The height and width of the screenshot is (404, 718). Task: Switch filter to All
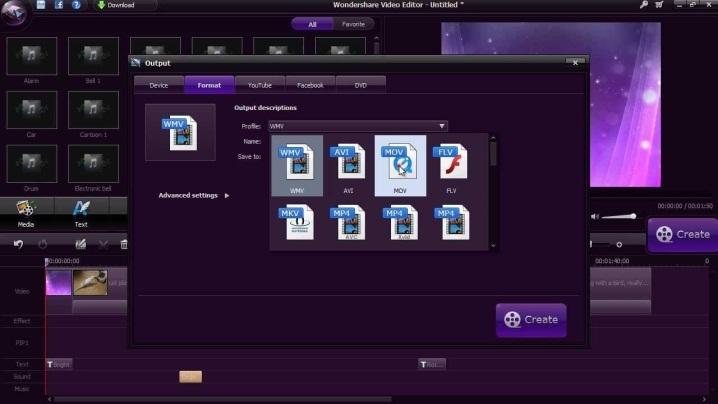tap(312, 24)
